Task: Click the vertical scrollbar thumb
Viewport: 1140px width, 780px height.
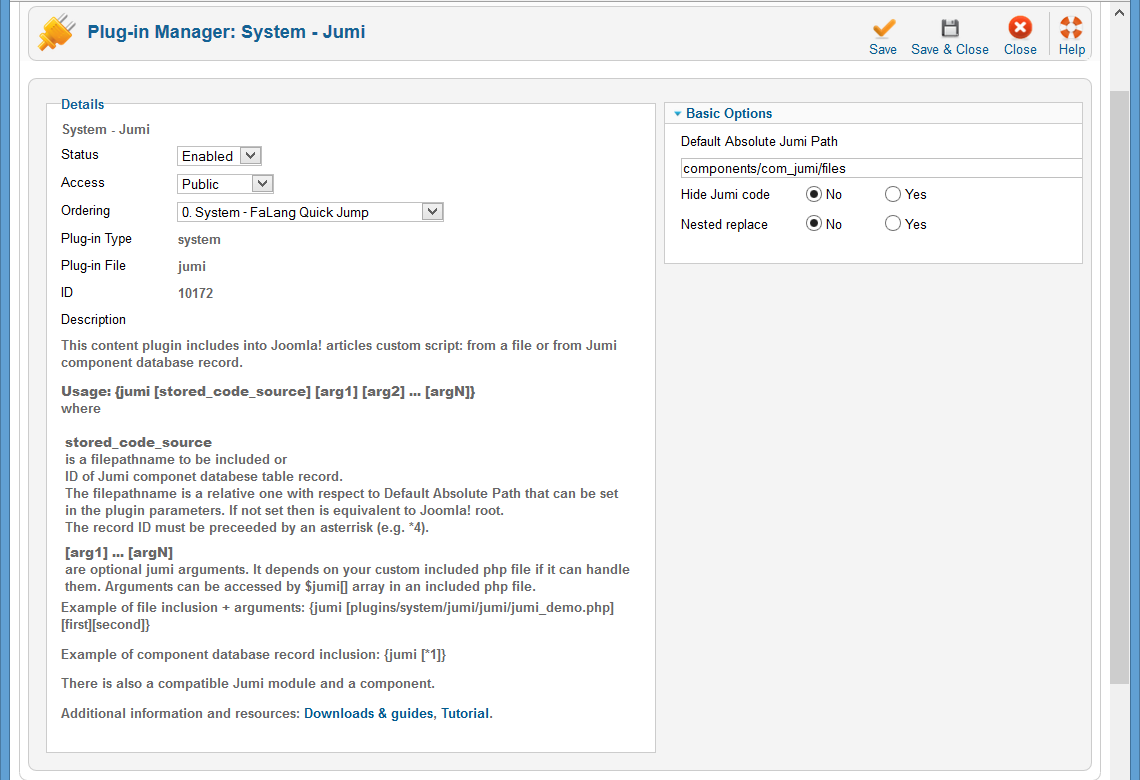Action: [1119, 387]
